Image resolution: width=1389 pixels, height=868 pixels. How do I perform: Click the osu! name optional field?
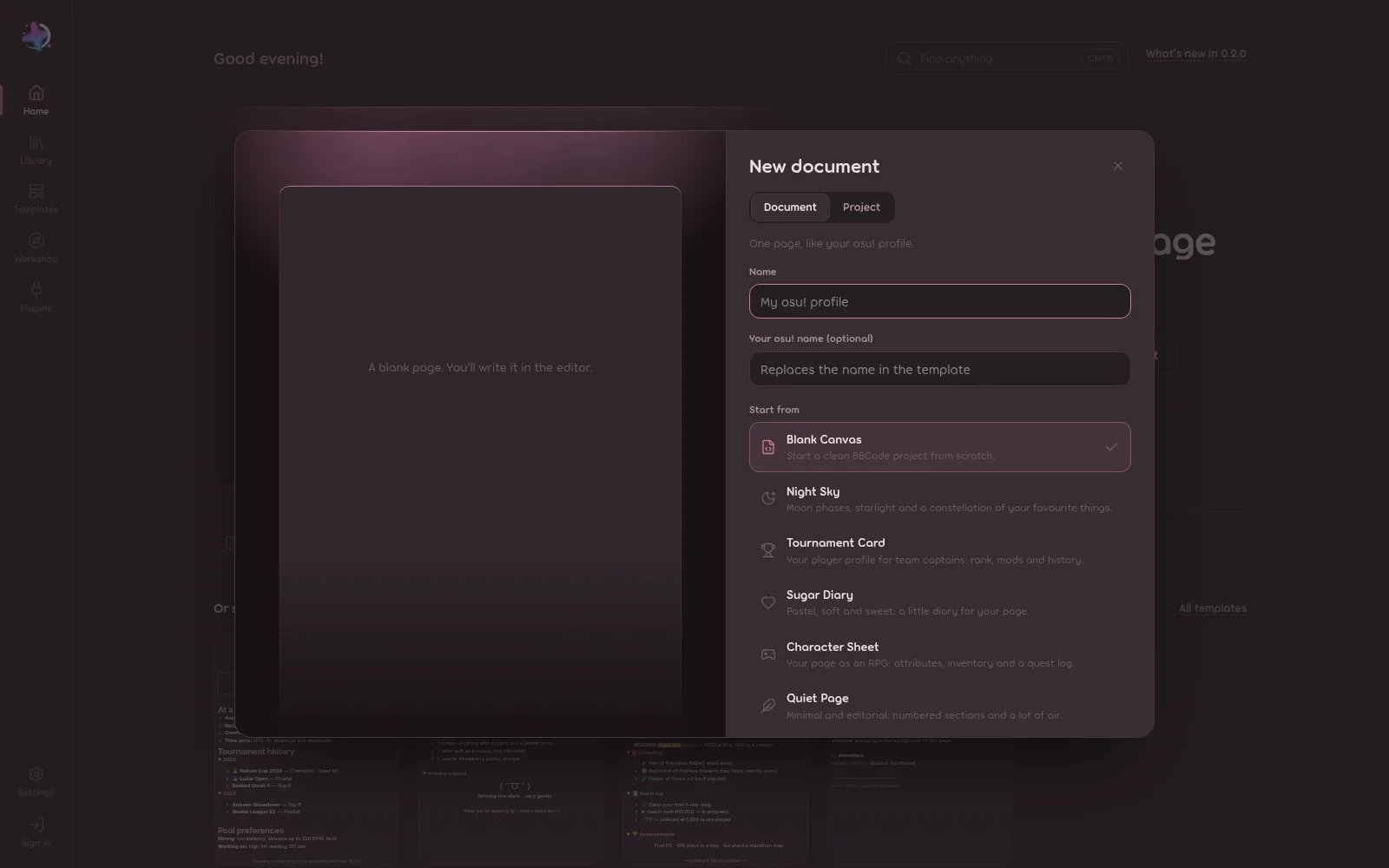pos(939,369)
